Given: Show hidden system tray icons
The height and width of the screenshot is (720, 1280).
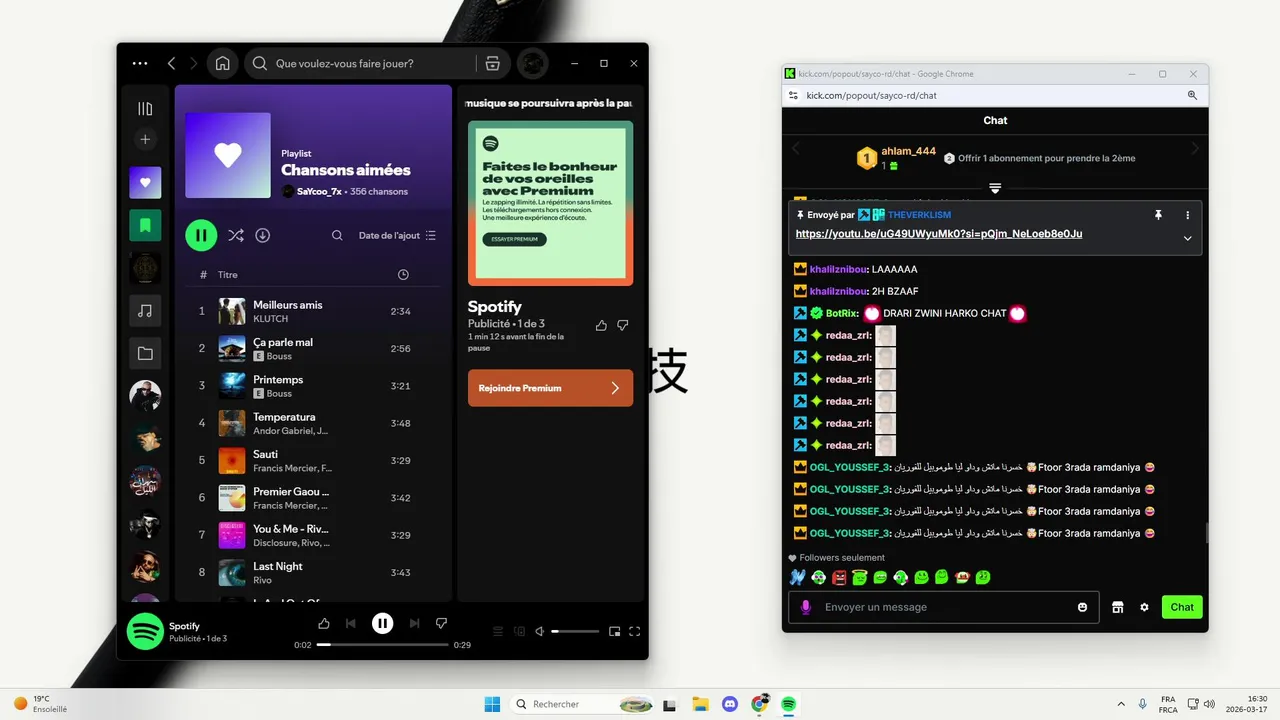Looking at the screenshot, I should 1120,704.
